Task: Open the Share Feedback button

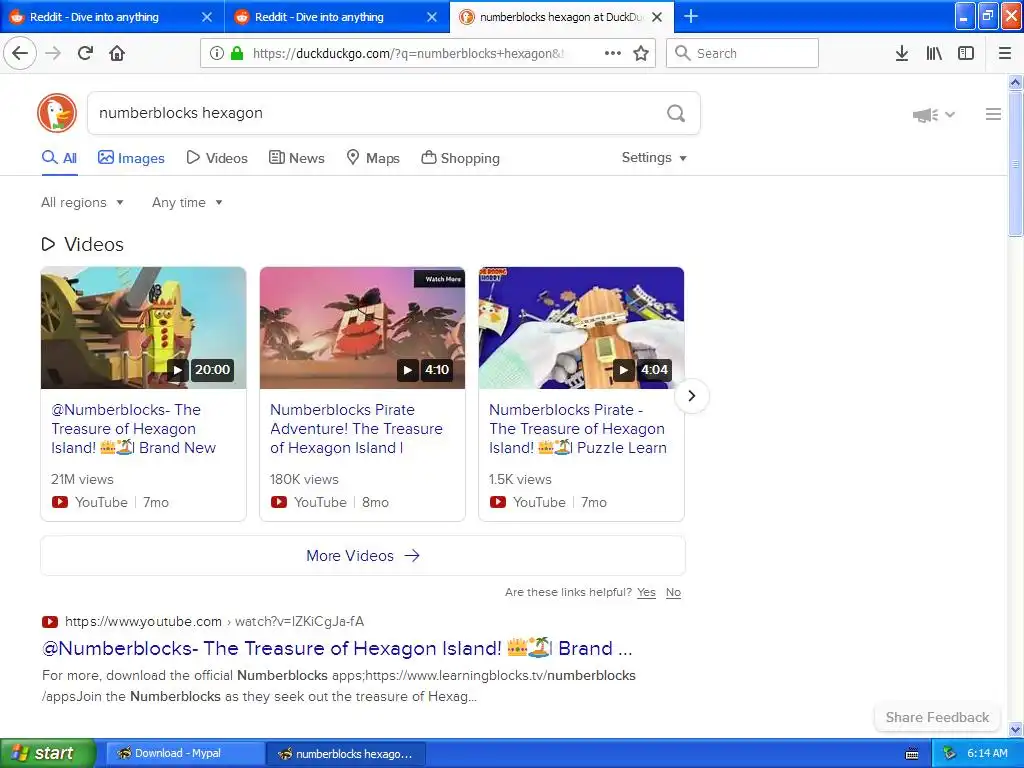Action: click(937, 717)
